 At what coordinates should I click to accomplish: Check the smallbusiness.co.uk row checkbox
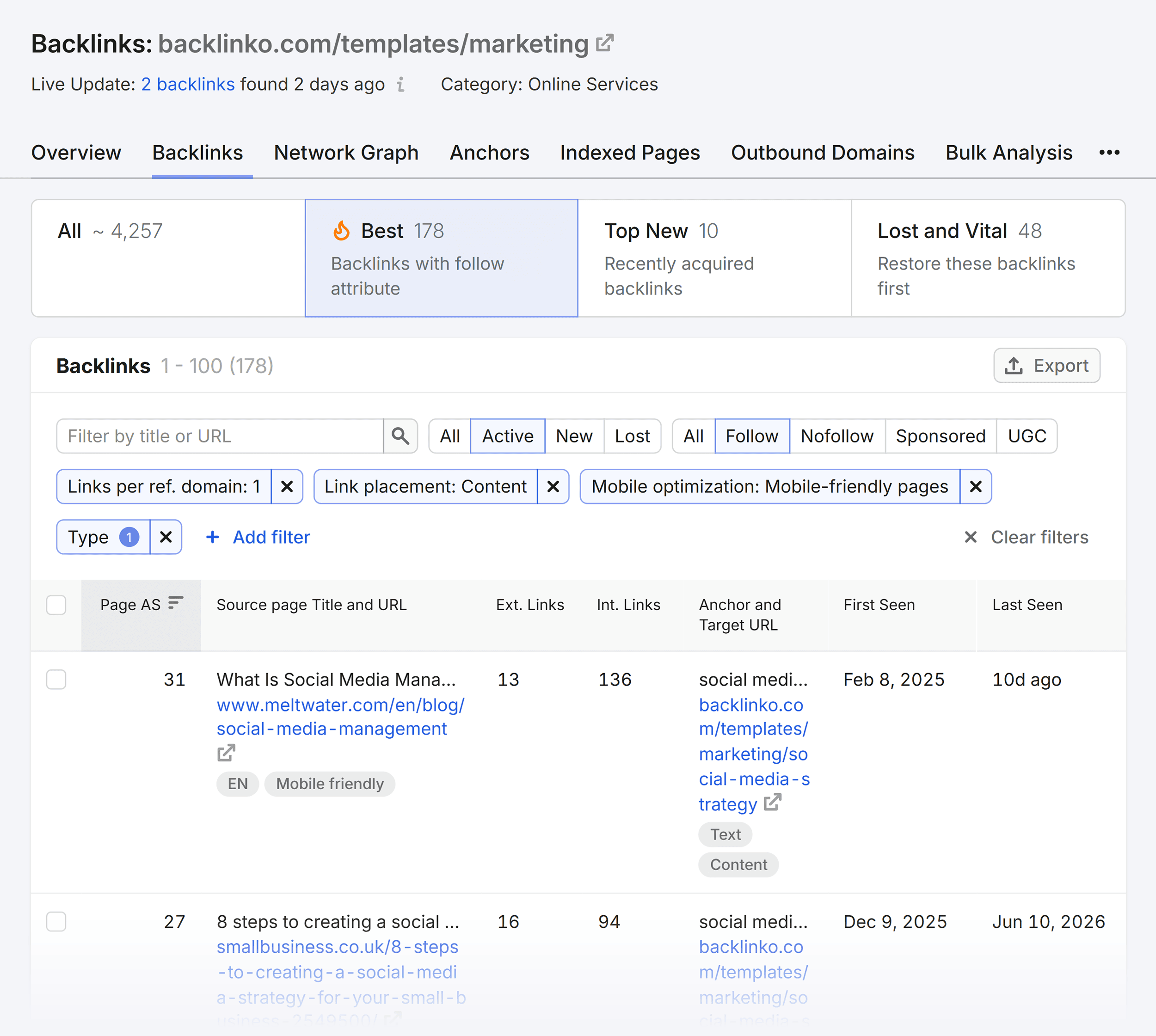[x=56, y=921]
